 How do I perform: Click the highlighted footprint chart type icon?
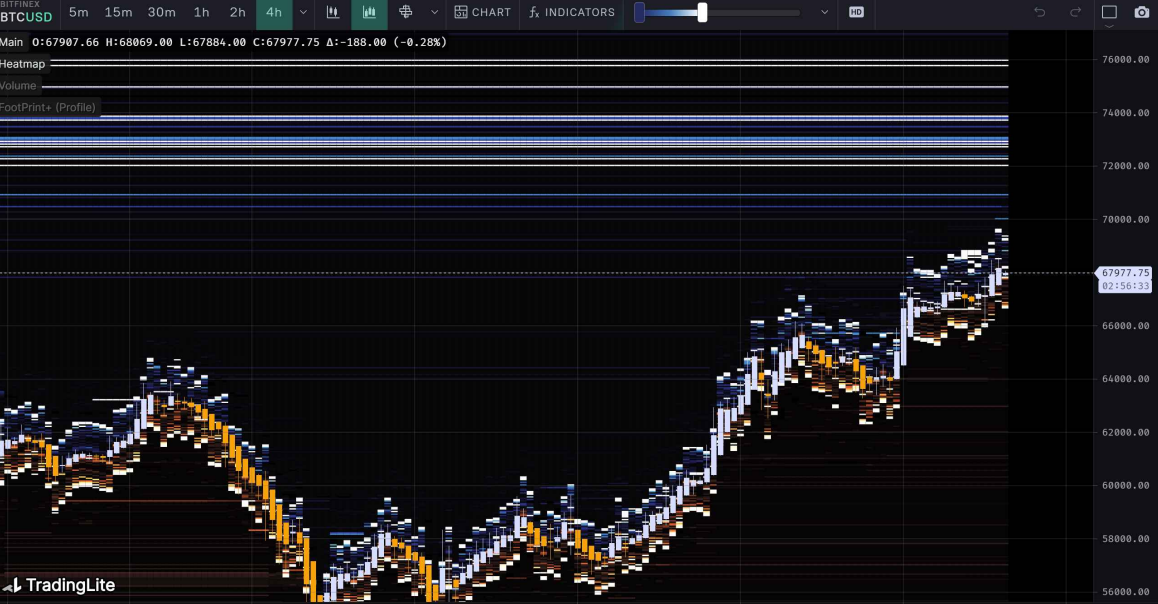coord(369,12)
